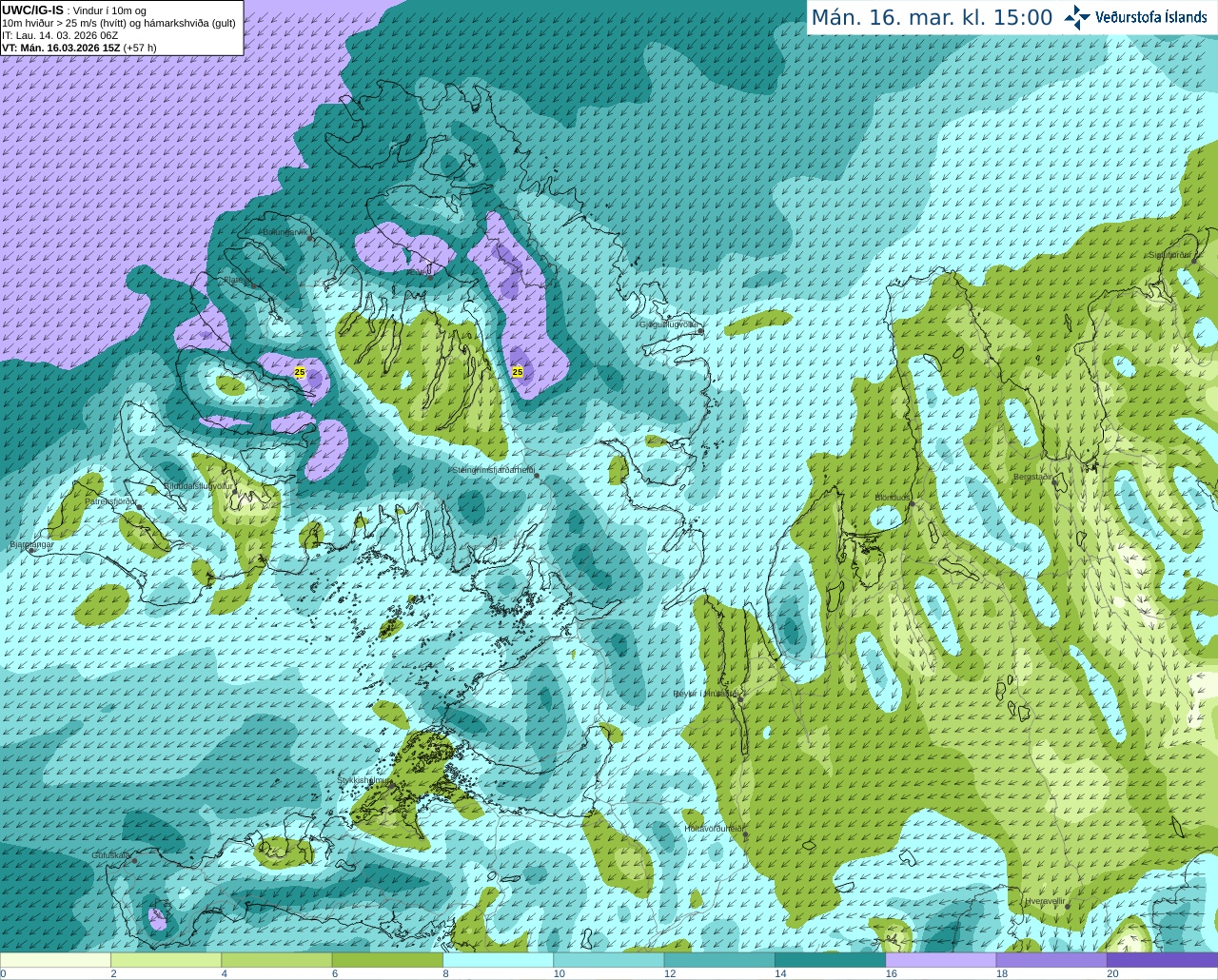The height and width of the screenshot is (980, 1218).
Task: Click the 4–6 m/s legend color swatch
Action: (277, 960)
